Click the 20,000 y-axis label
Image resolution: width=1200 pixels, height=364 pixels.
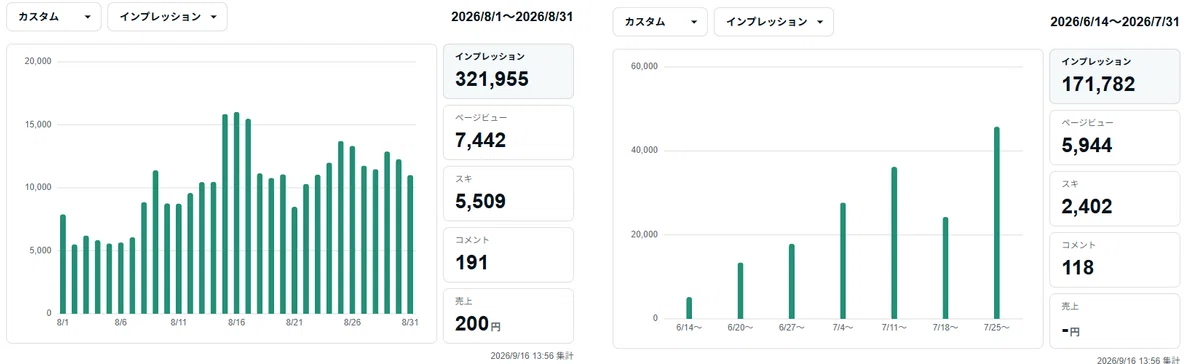37,62
